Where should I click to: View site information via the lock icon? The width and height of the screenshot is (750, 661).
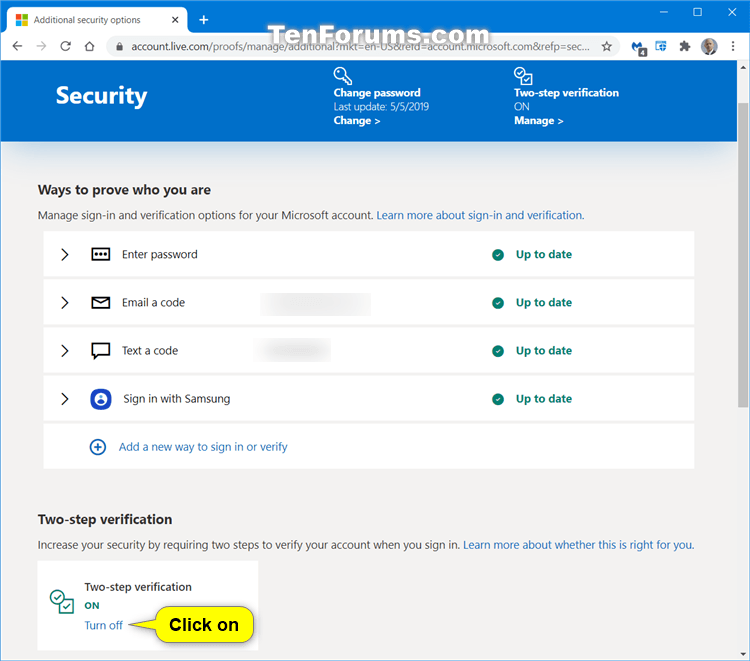(x=120, y=46)
